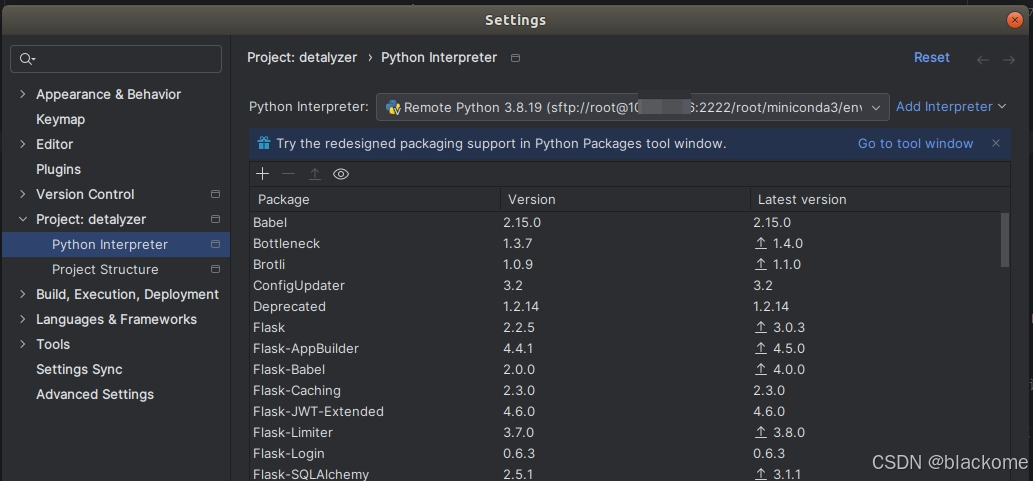Click project-level icon on Project: detalyzer row

[215, 219]
